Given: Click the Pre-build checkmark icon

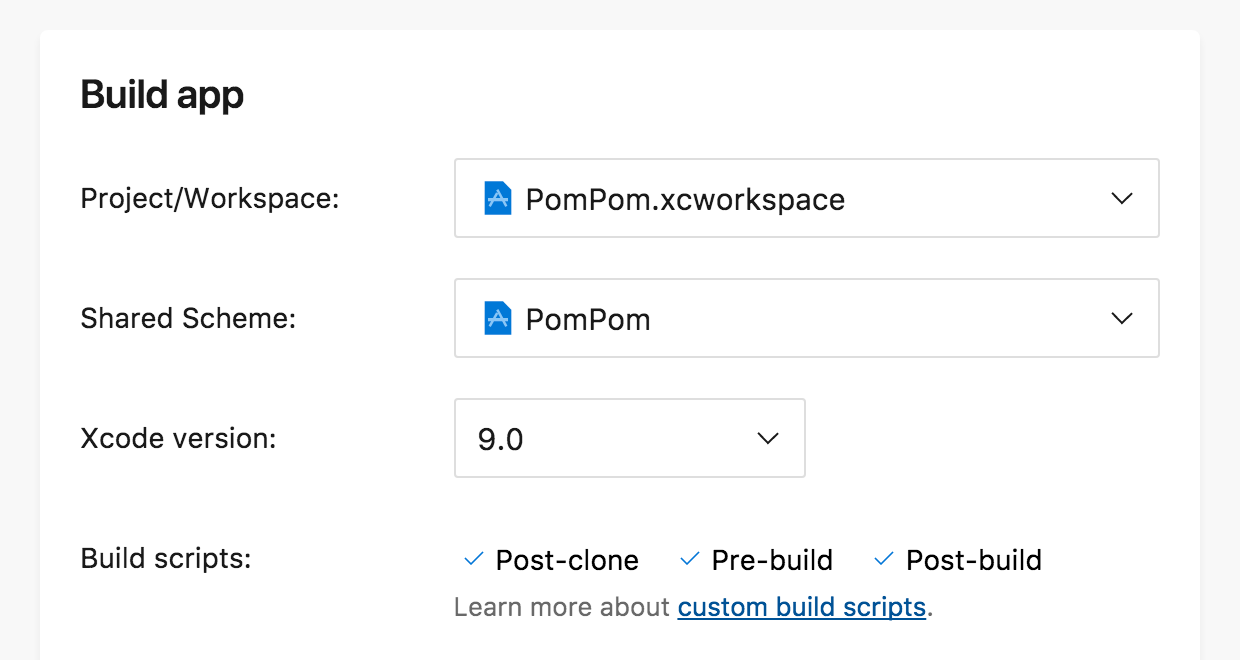Looking at the screenshot, I should 689,559.
